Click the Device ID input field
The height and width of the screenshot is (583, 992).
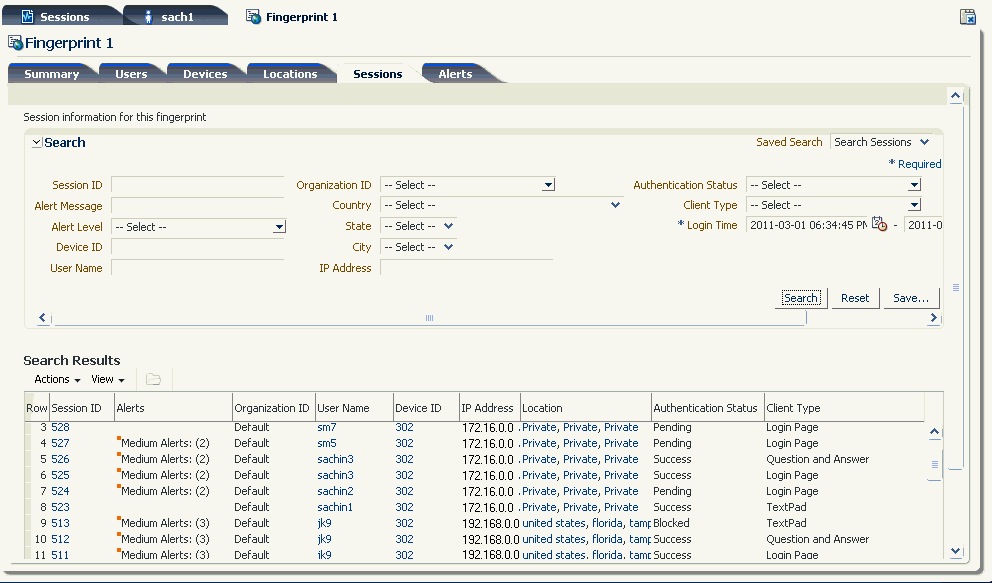(x=197, y=247)
